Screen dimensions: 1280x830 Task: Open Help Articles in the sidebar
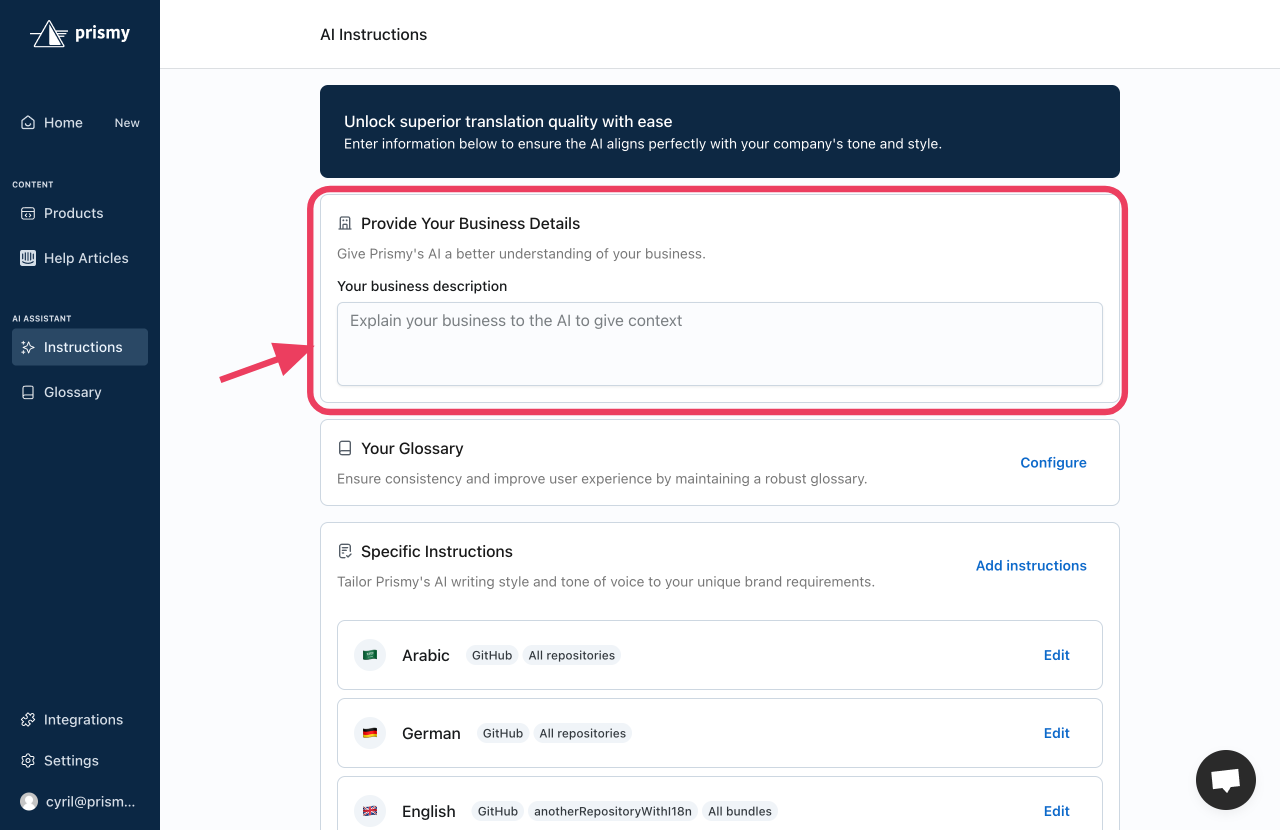click(x=80, y=258)
